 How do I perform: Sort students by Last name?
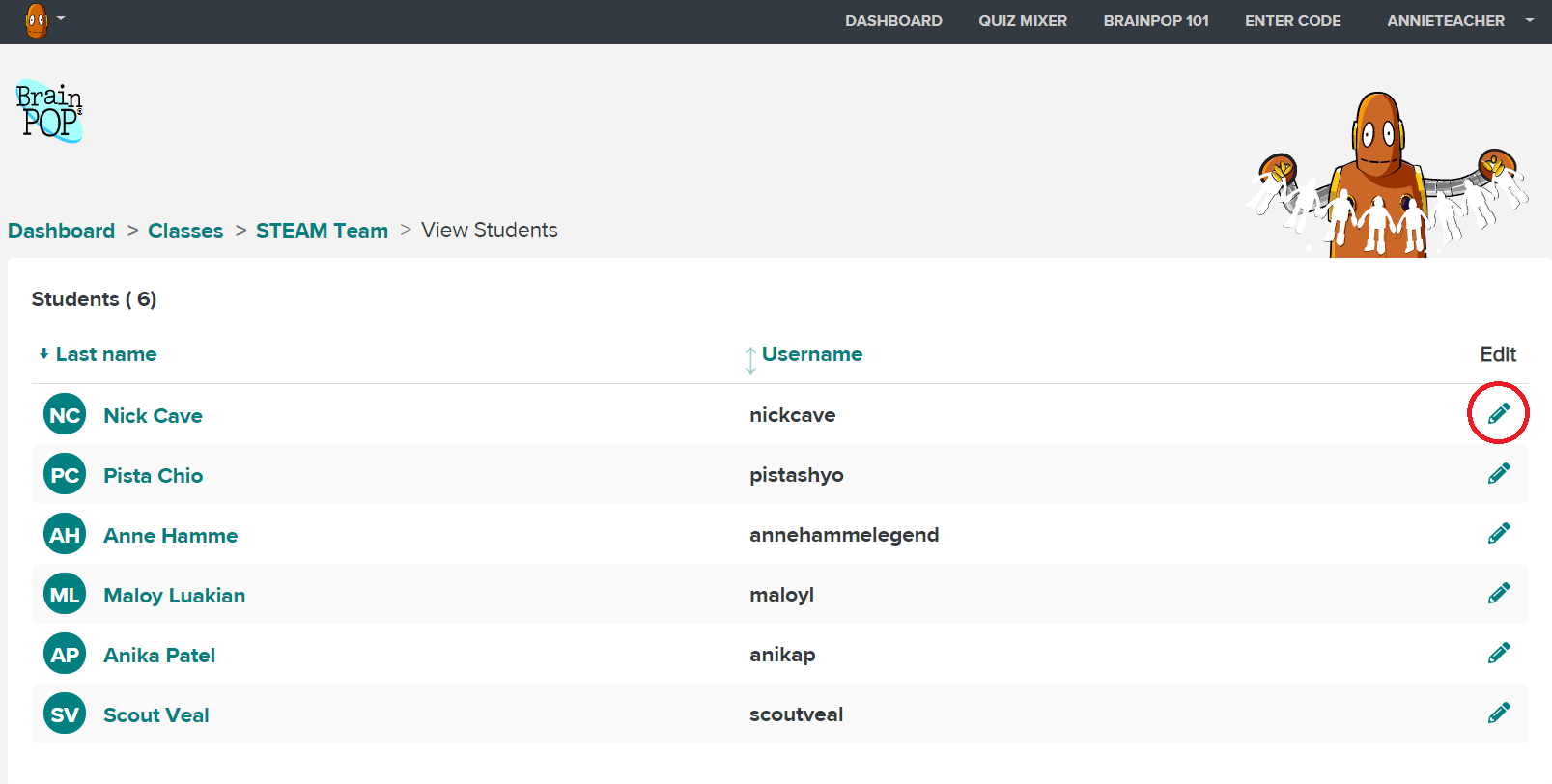pyautogui.click(x=105, y=354)
